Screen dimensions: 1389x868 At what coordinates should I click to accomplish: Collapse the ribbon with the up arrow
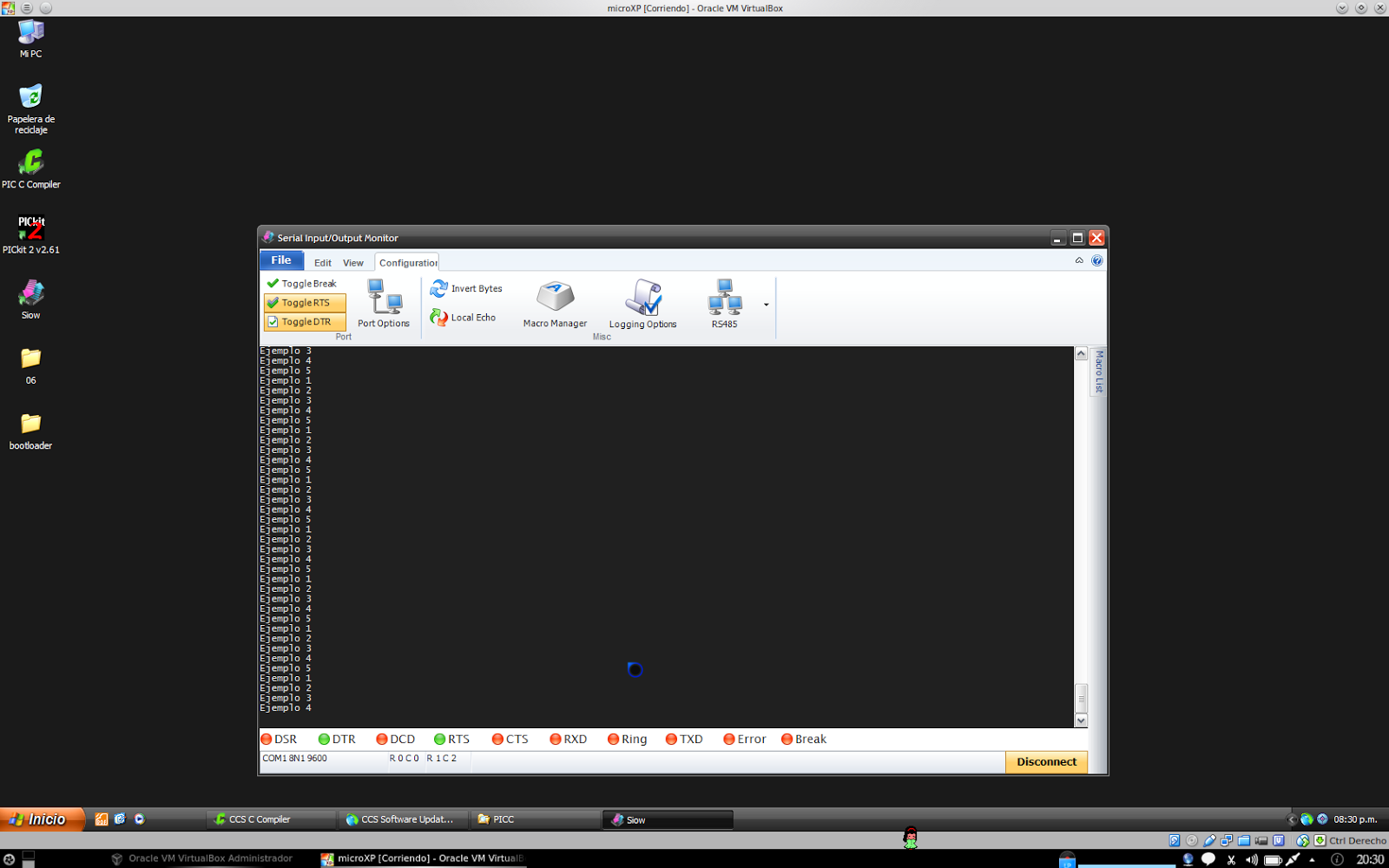coord(1079,260)
